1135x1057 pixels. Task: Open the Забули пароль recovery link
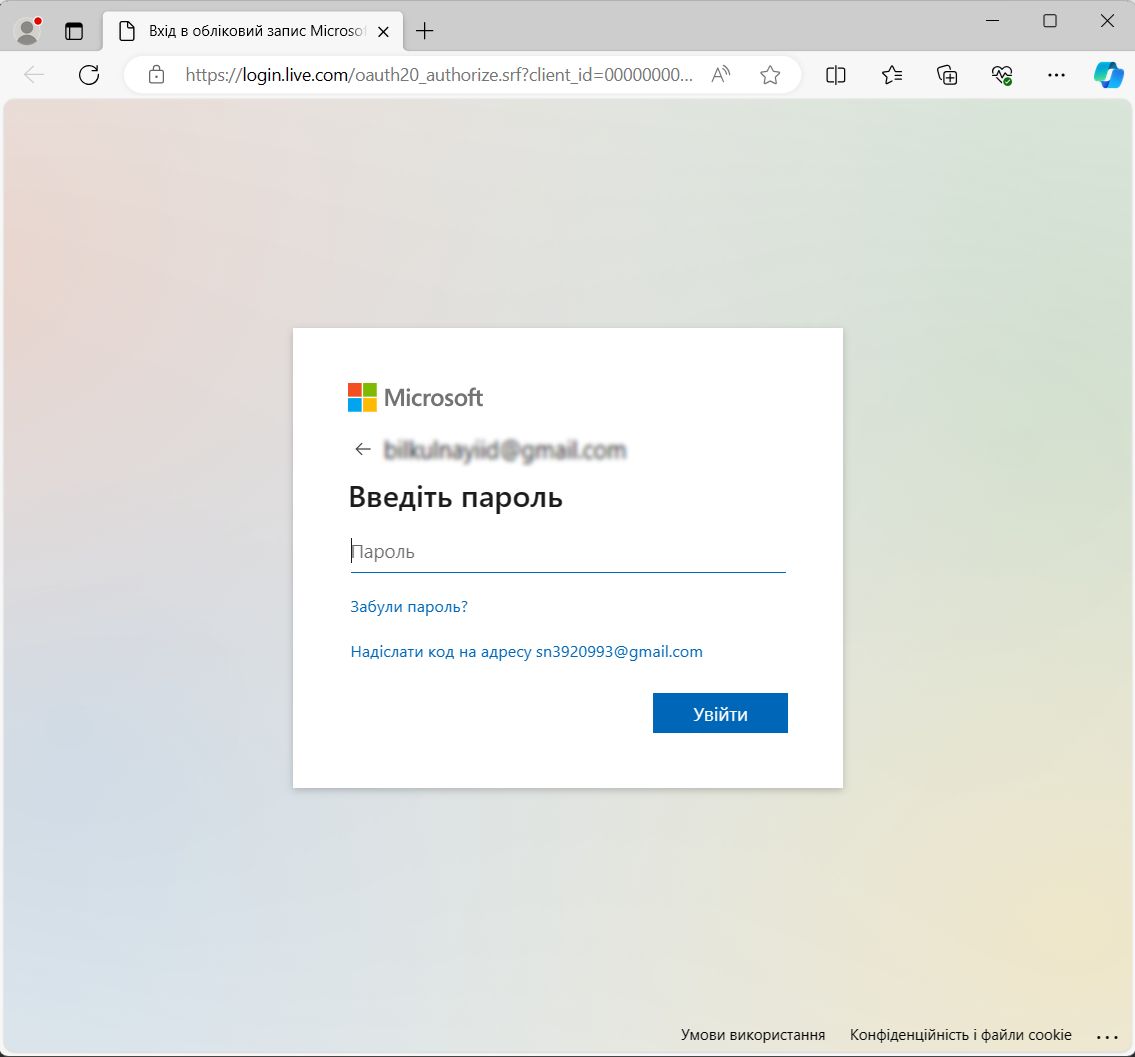coord(408,606)
